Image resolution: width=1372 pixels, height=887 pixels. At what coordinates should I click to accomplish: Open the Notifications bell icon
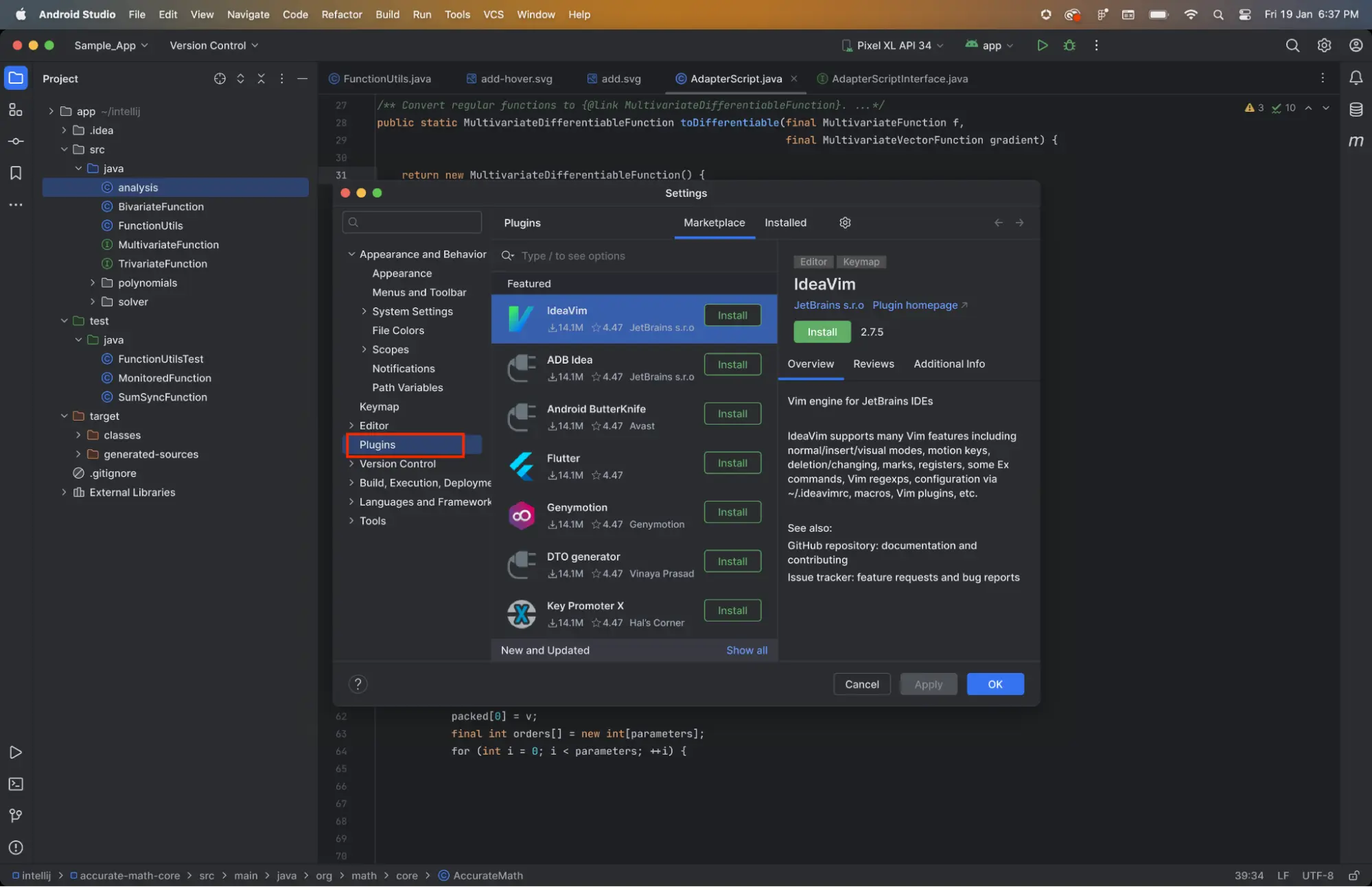(1356, 78)
